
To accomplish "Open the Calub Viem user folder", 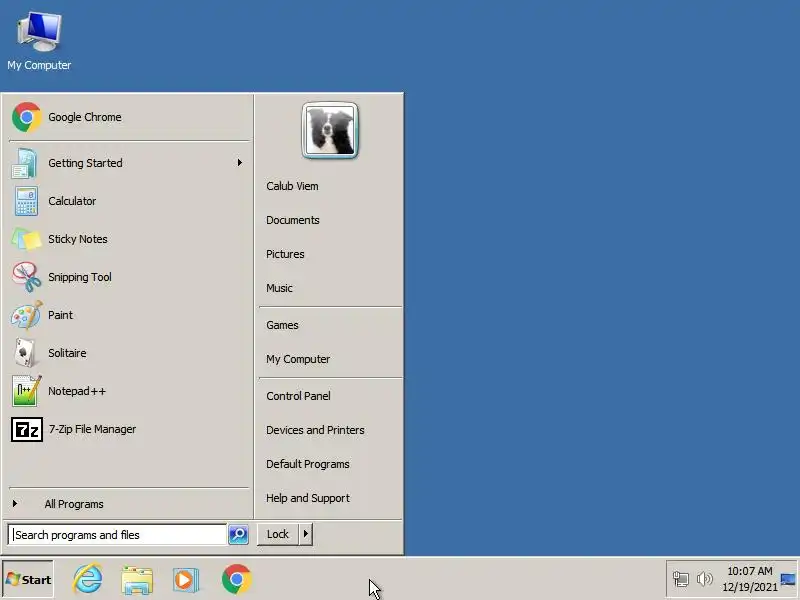I will pos(292,186).
